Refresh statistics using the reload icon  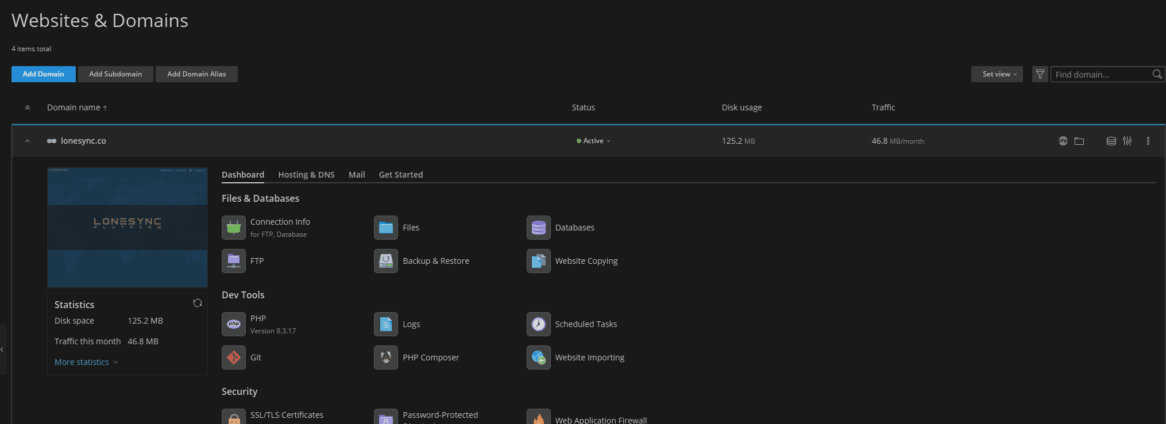point(197,303)
